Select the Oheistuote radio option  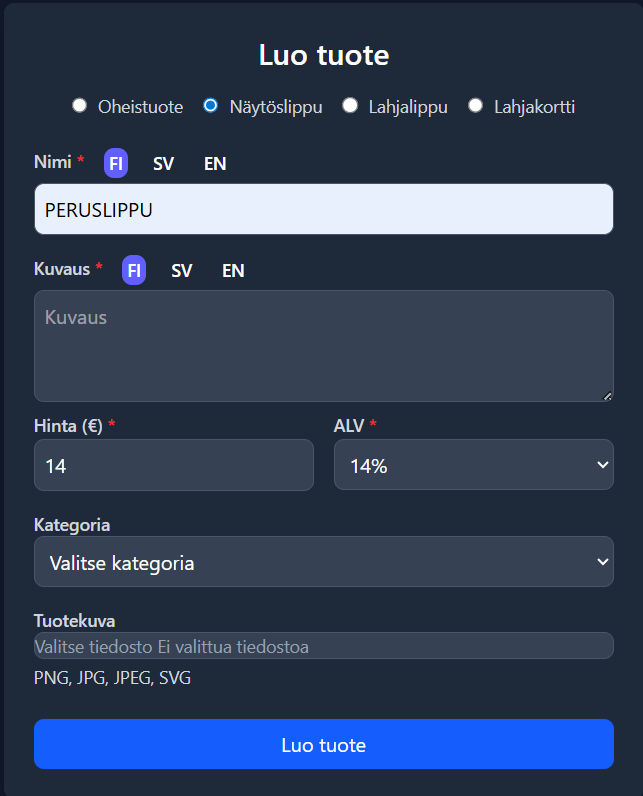click(x=80, y=106)
